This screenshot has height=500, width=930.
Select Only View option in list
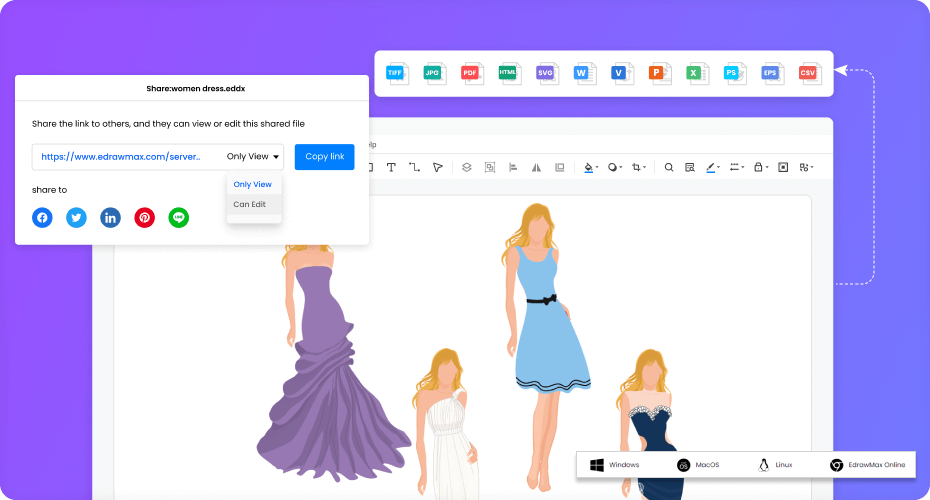tap(254, 184)
